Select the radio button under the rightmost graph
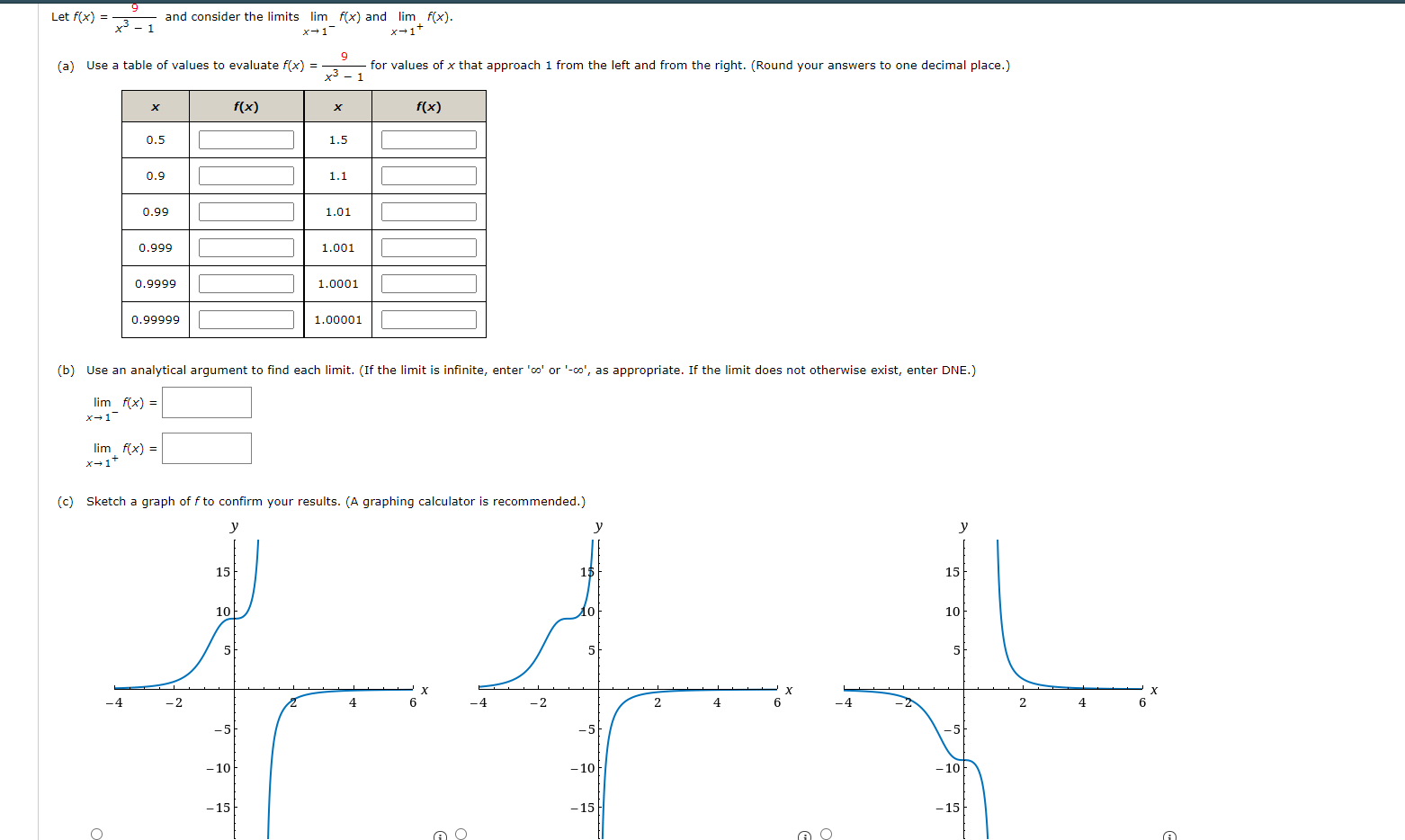Viewport: 1405px width, 840px height. 826,834
